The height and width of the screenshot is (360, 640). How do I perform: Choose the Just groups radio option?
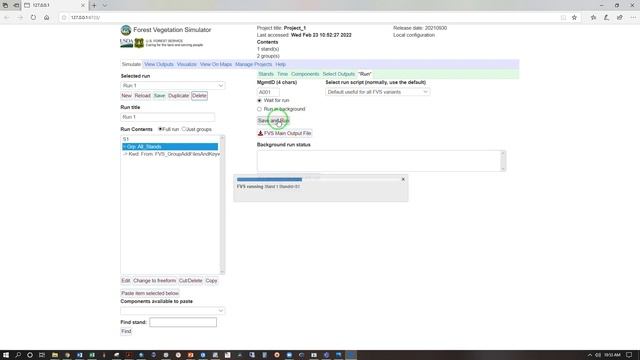point(184,129)
